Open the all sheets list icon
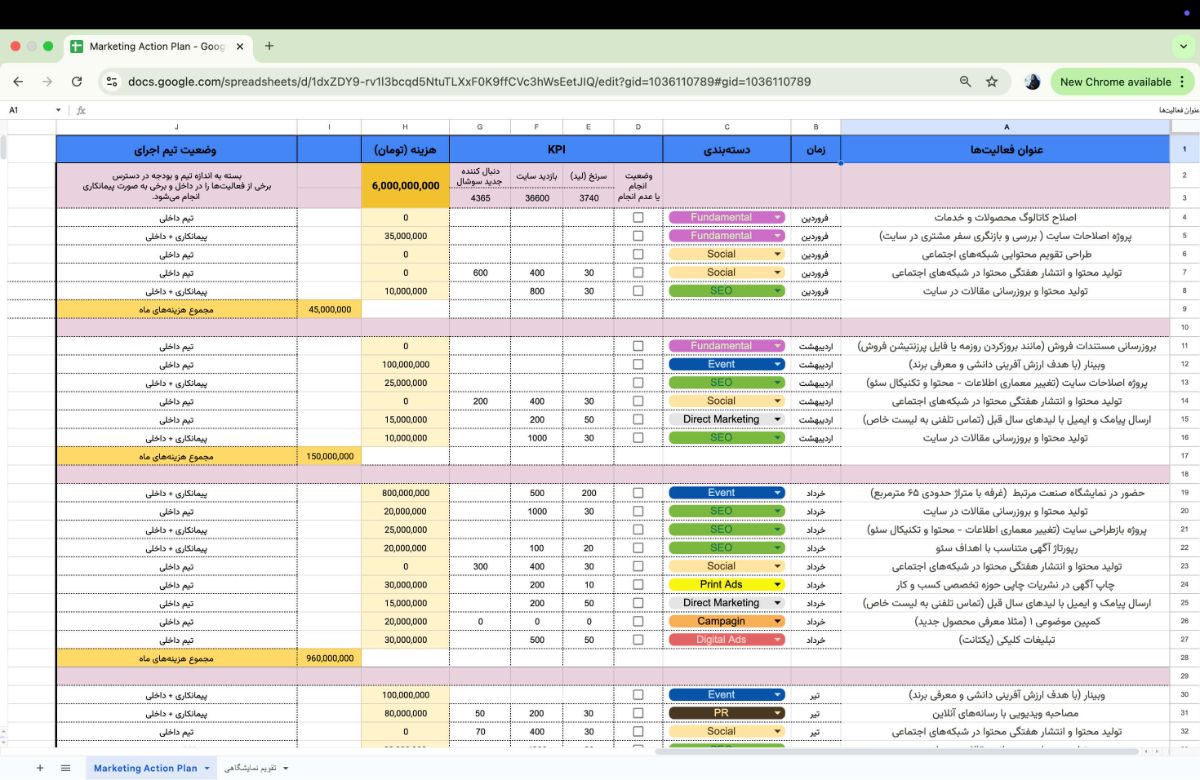This screenshot has height=780, width=1200. click(x=66, y=768)
